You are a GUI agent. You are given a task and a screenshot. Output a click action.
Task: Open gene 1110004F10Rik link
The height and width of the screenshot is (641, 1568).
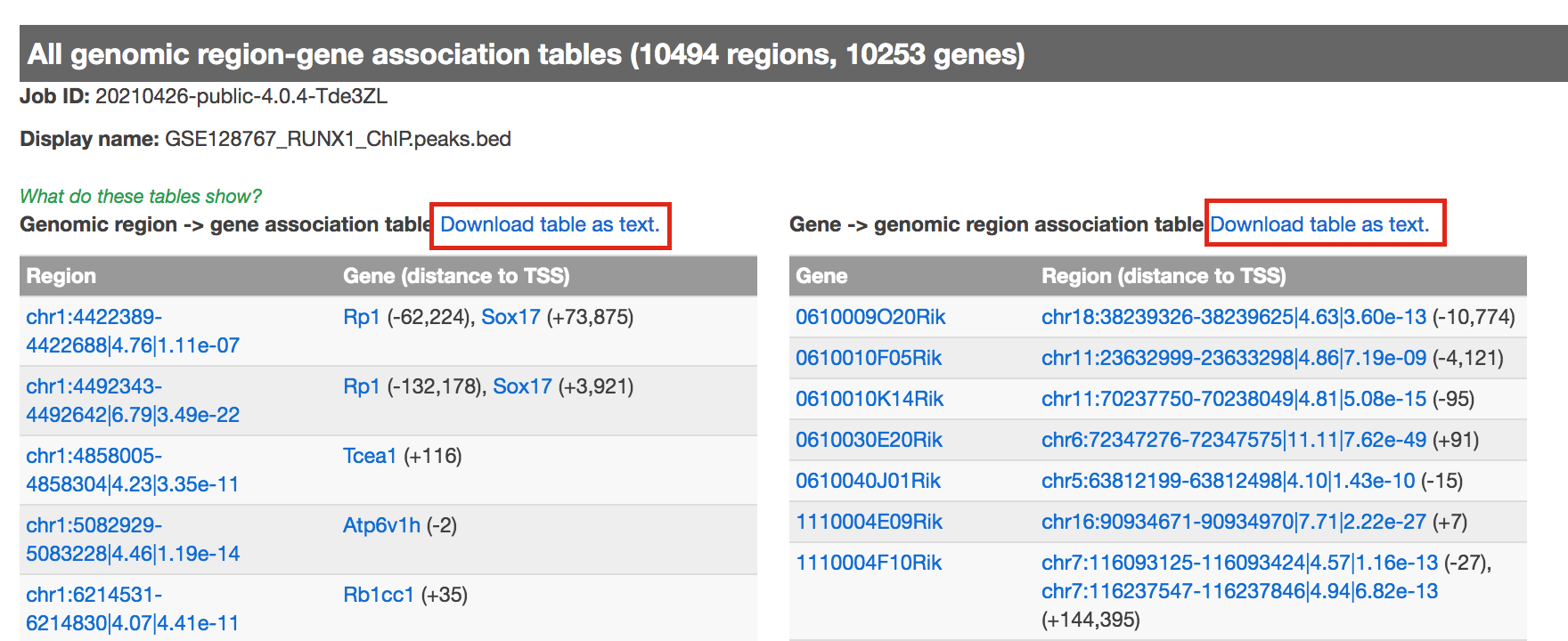[x=869, y=563]
